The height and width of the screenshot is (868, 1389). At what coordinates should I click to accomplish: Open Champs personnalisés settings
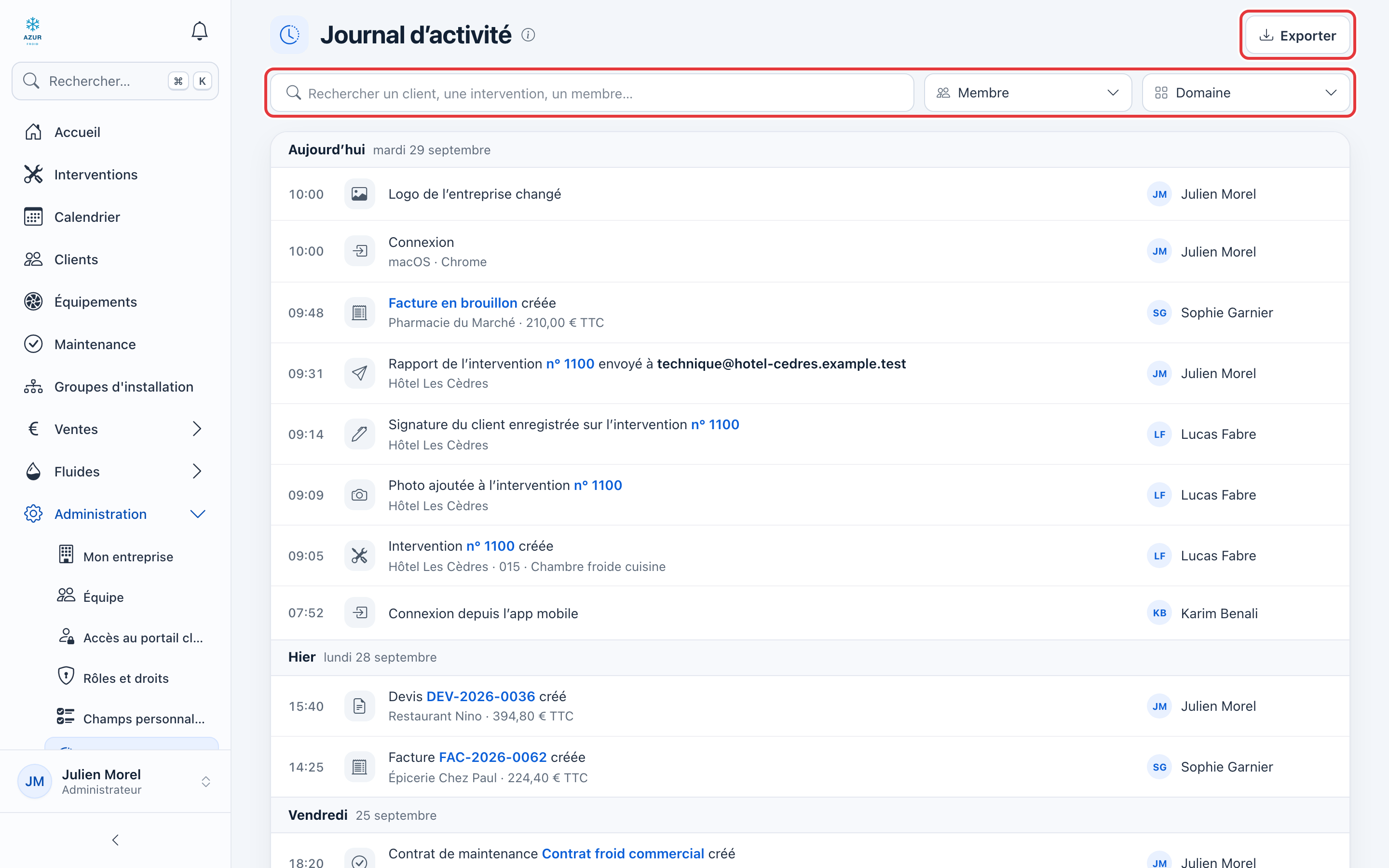pos(132,719)
